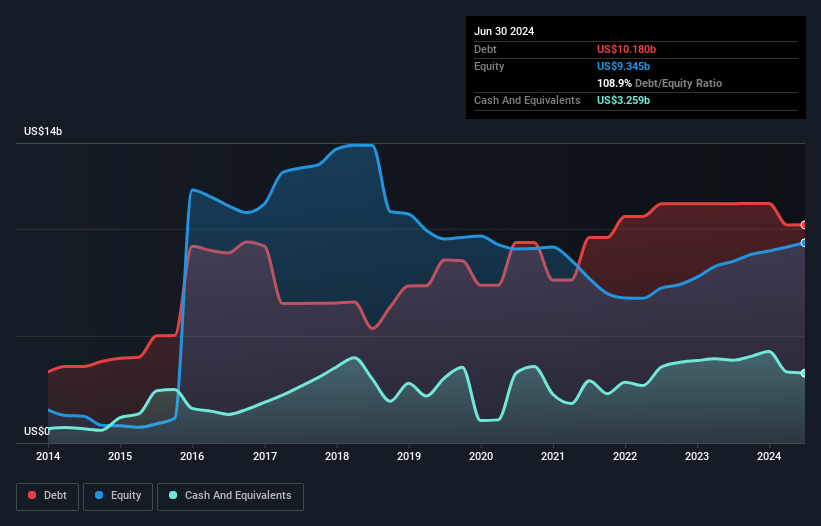Click the Jun 30 2024 tooltip date
The image size is (821, 526).
[504, 31]
